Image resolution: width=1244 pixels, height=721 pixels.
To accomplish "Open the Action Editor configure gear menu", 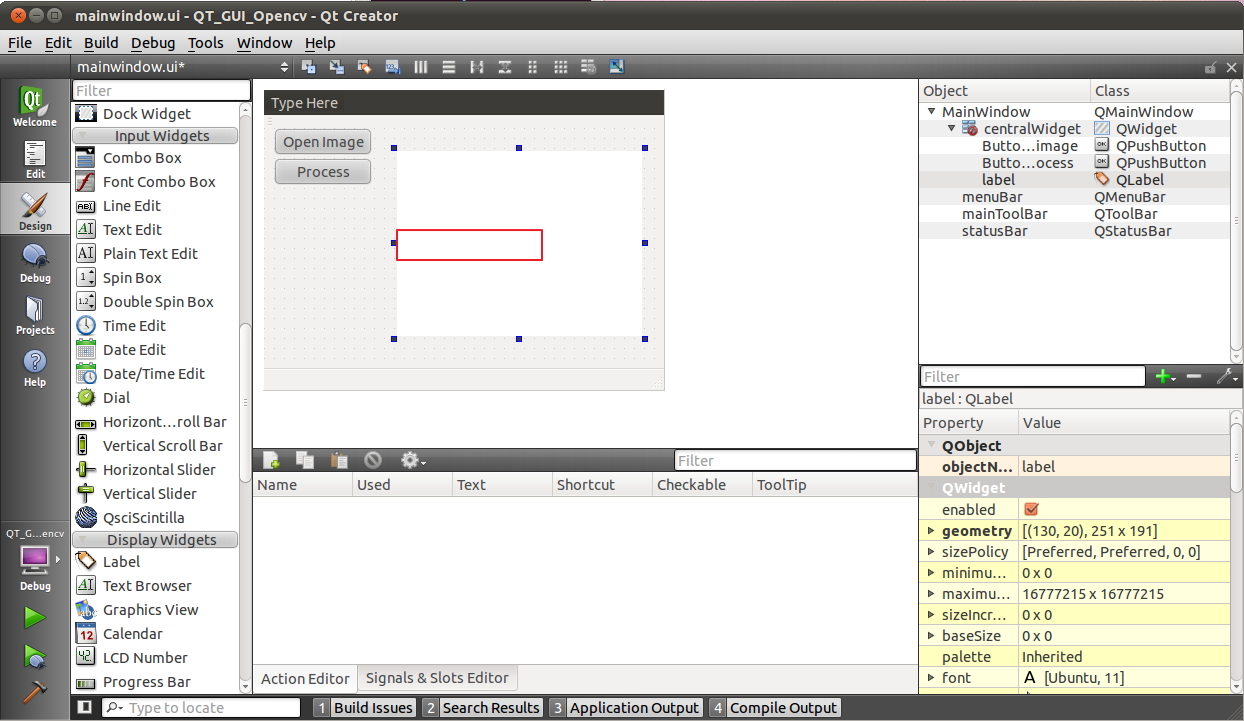I will 412,459.
